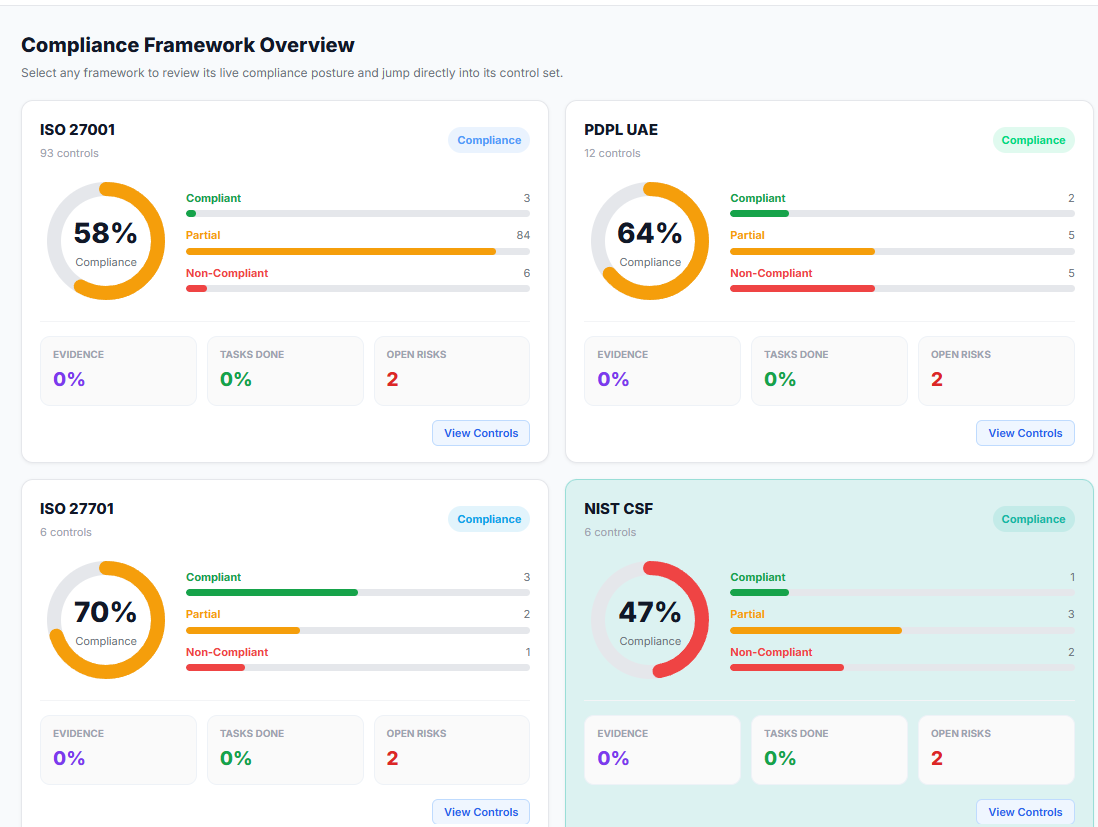Image resolution: width=1098 pixels, height=827 pixels.
Task: Click the Evidence 0% tile in NIST CSF
Action: coord(662,750)
